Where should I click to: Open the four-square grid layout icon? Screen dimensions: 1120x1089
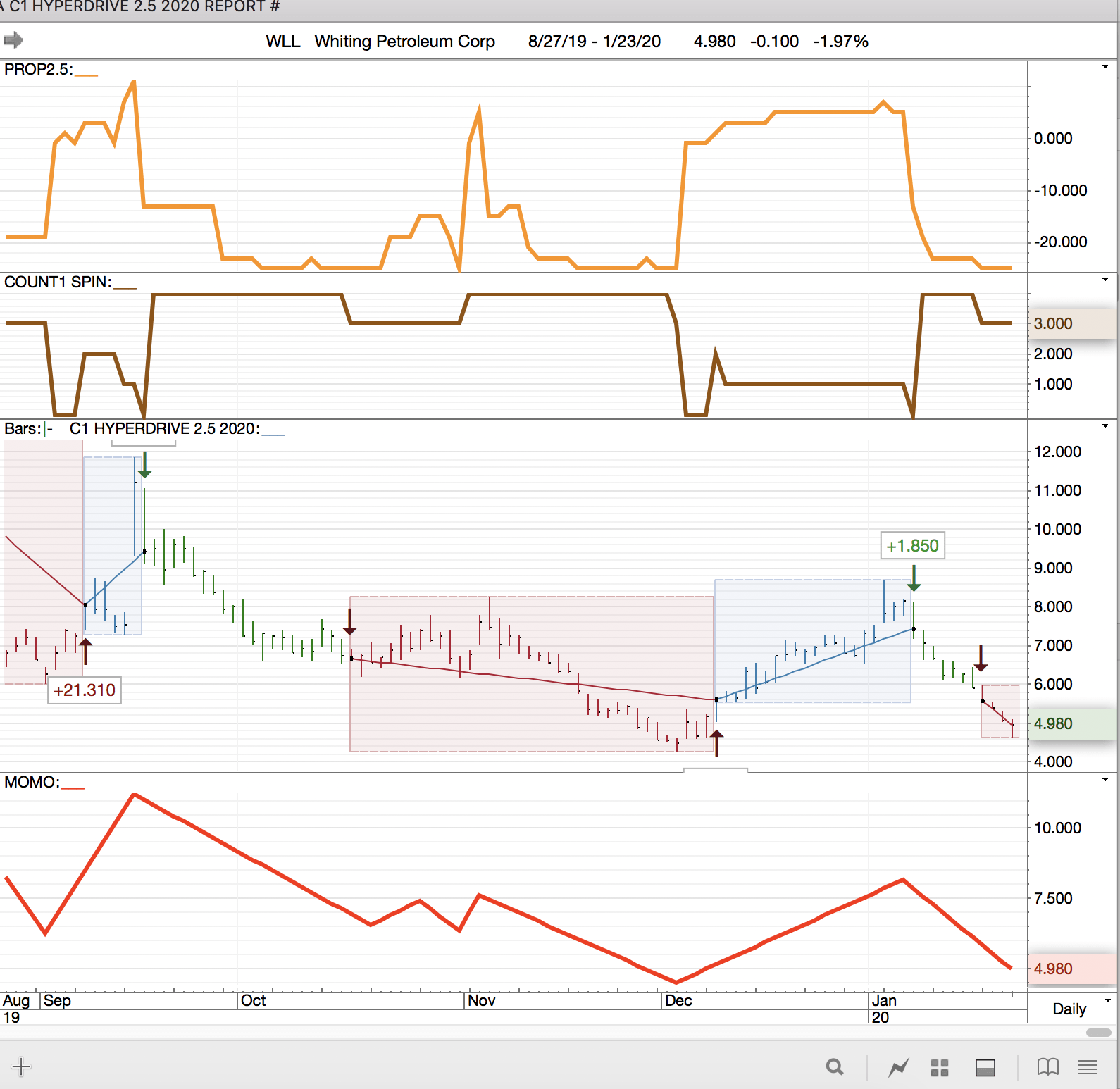click(940, 1068)
